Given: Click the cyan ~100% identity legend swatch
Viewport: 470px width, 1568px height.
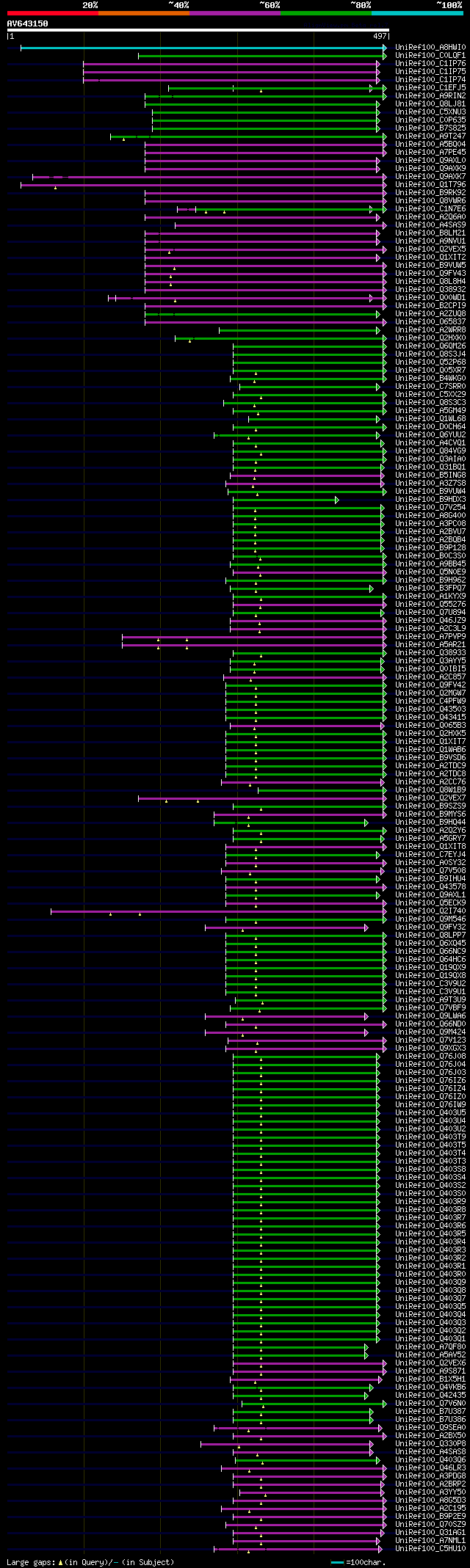Looking at the screenshot, I should click(x=417, y=13).
